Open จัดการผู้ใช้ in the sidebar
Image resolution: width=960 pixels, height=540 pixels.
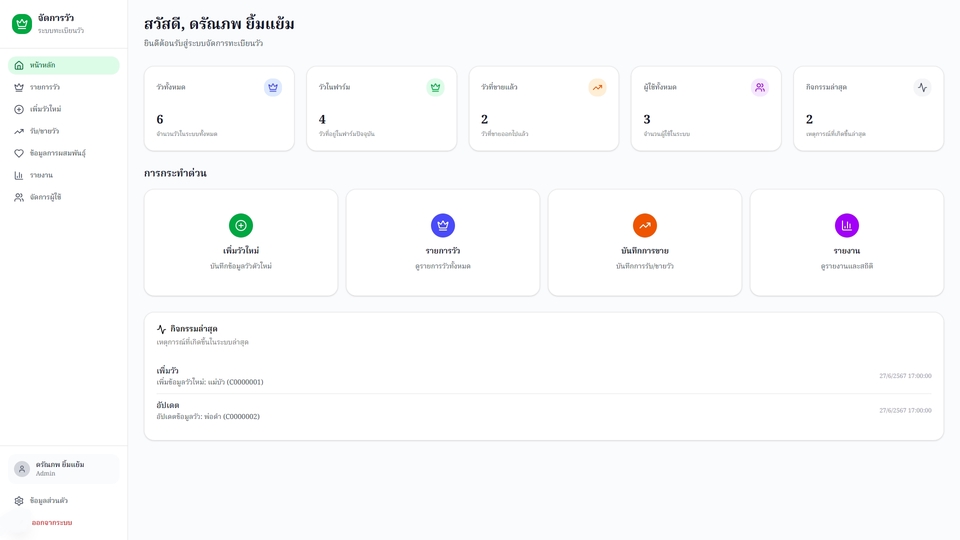(63, 197)
